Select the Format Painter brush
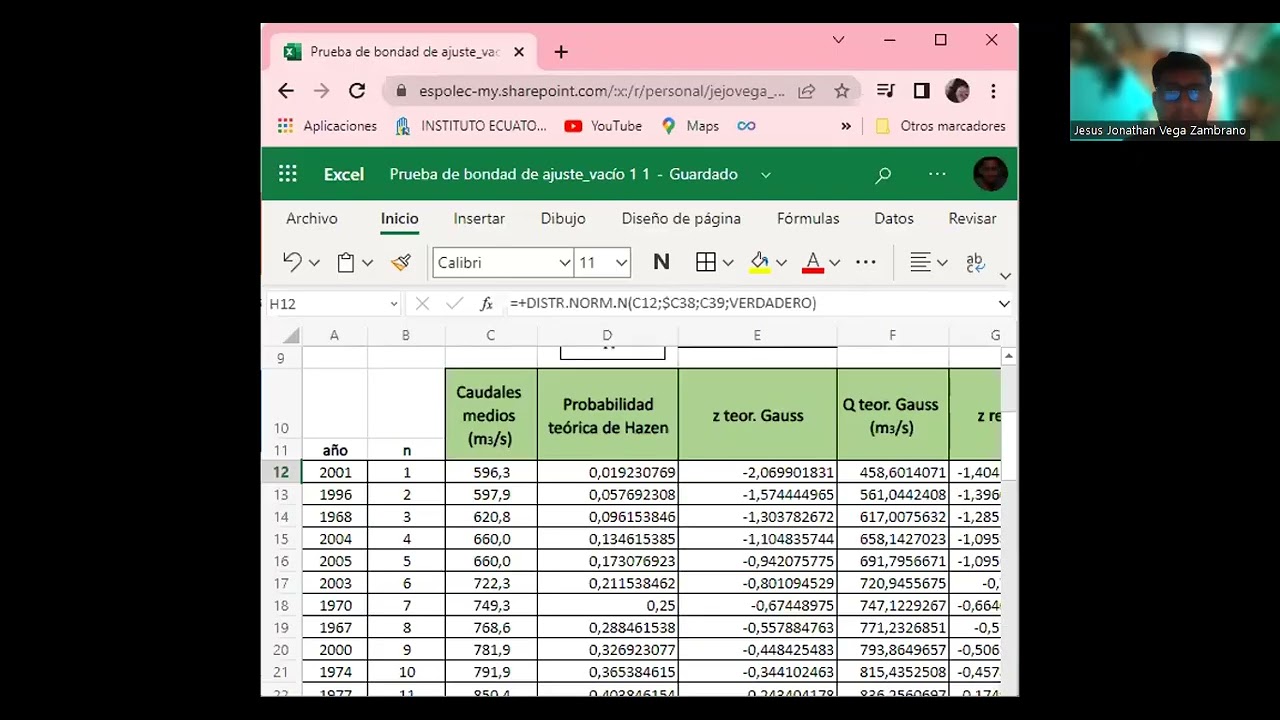The height and width of the screenshot is (720, 1280). 401,262
